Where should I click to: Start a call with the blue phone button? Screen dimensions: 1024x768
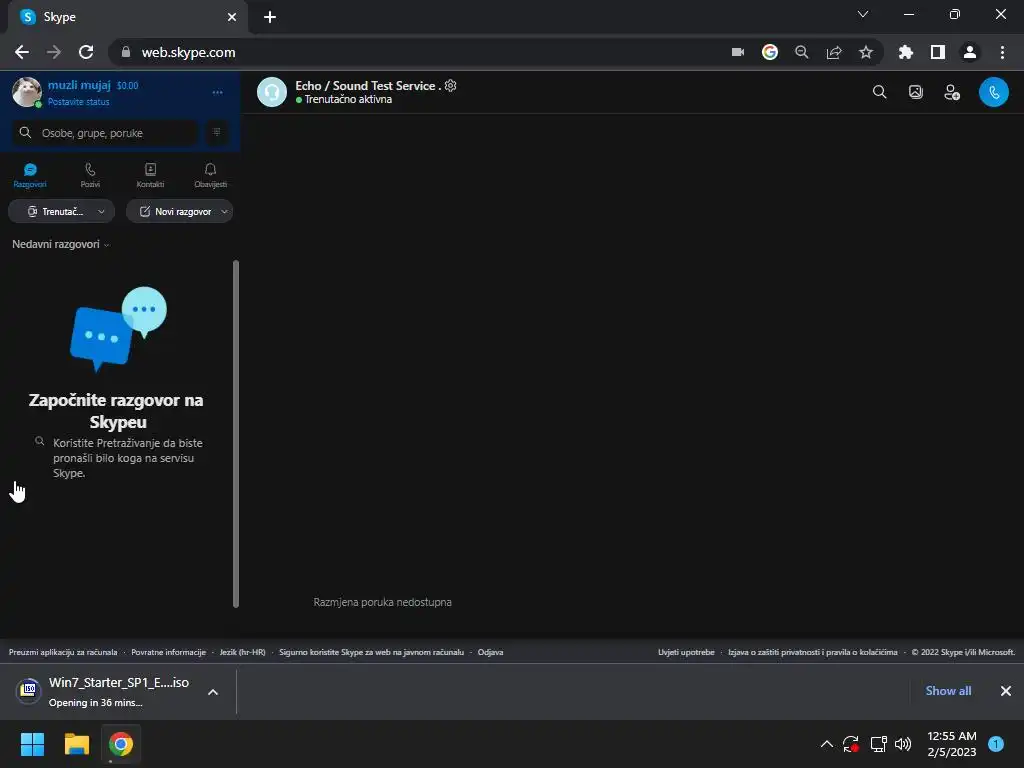(x=993, y=93)
